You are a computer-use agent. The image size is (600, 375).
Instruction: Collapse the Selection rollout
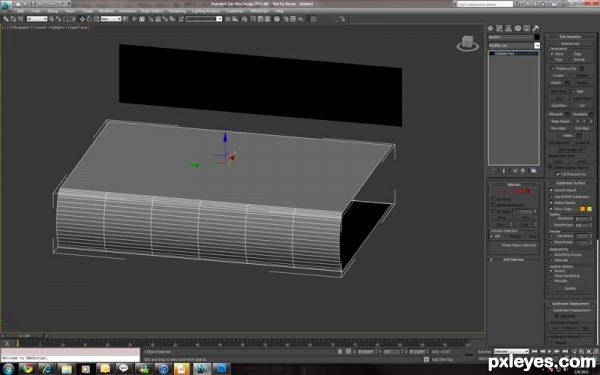(x=514, y=185)
